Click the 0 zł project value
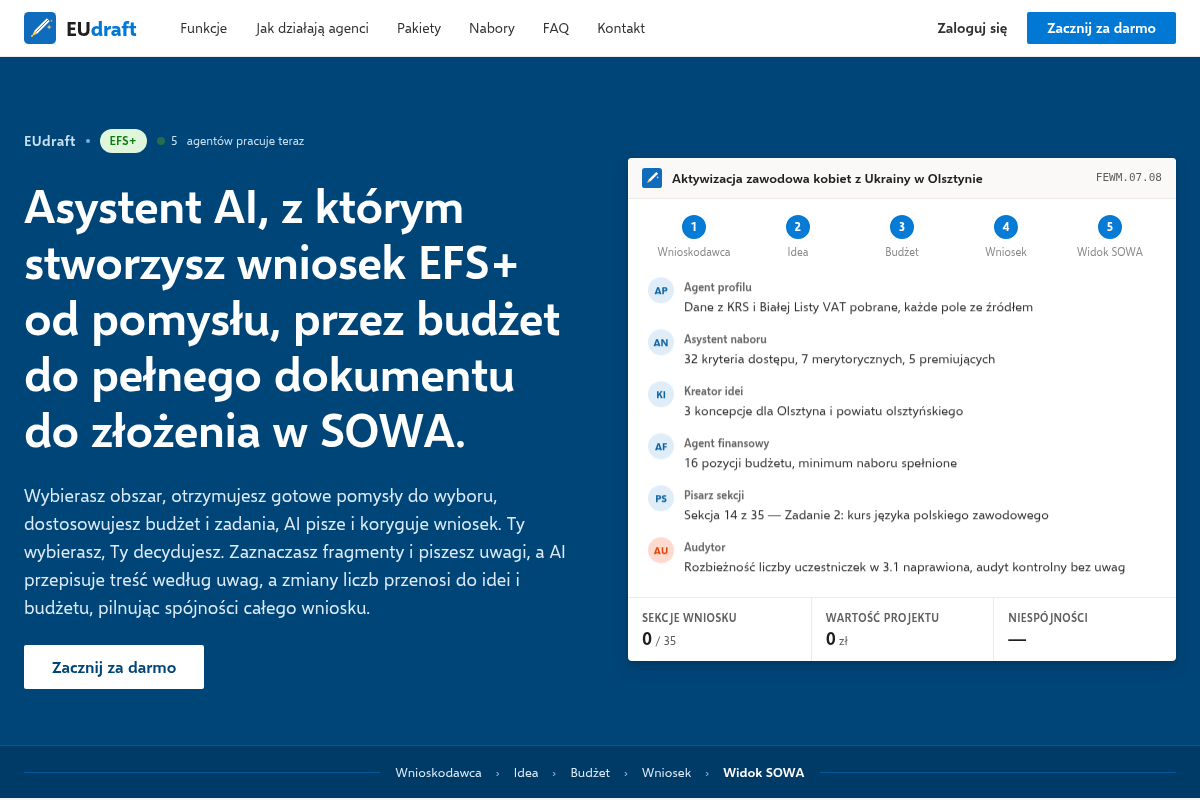This screenshot has height=800, width=1200. 837,640
